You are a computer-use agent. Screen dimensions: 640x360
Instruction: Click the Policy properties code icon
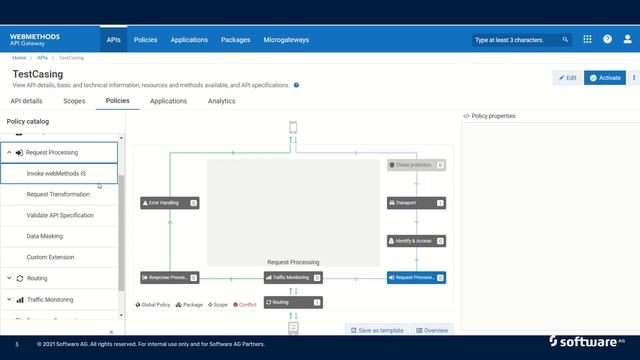click(467, 116)
